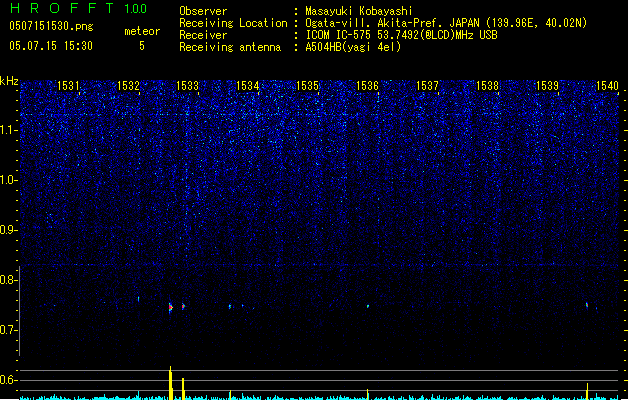Click the 1533 time axis marker
The image size is (629, 400).
pyautogui.click(x=187, y=86)
